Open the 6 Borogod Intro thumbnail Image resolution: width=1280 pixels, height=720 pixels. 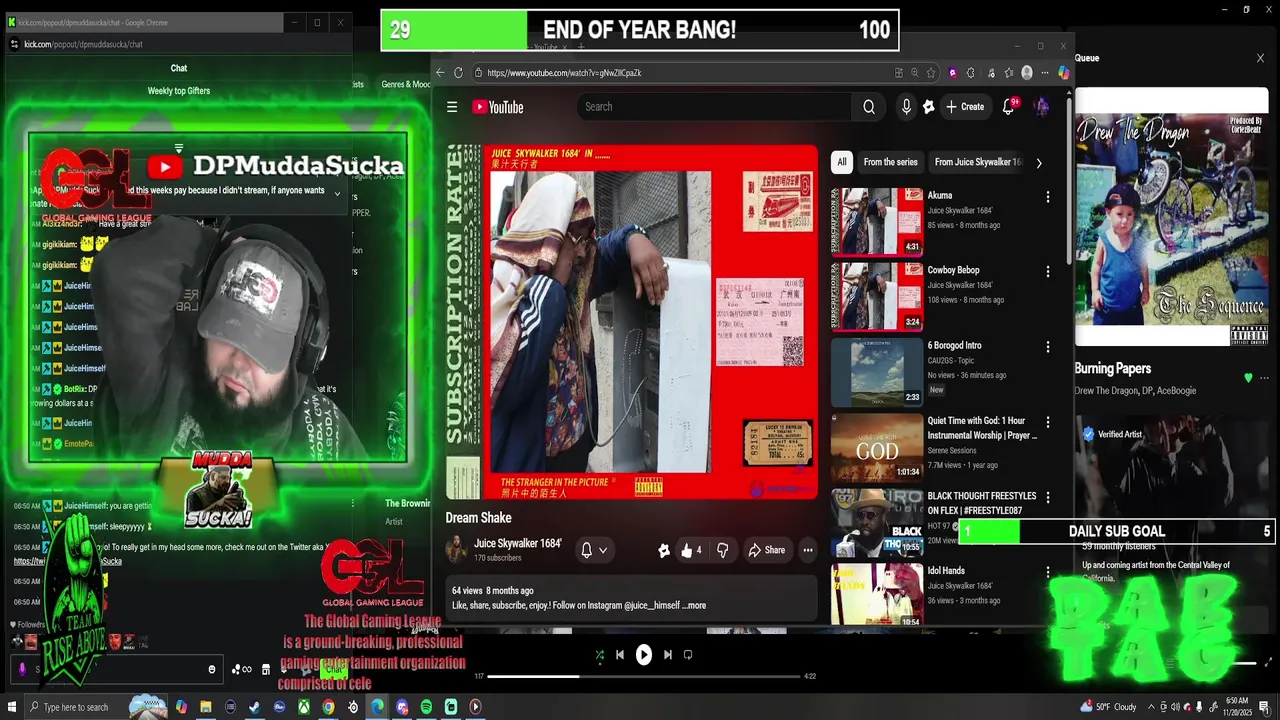(877, 372)
